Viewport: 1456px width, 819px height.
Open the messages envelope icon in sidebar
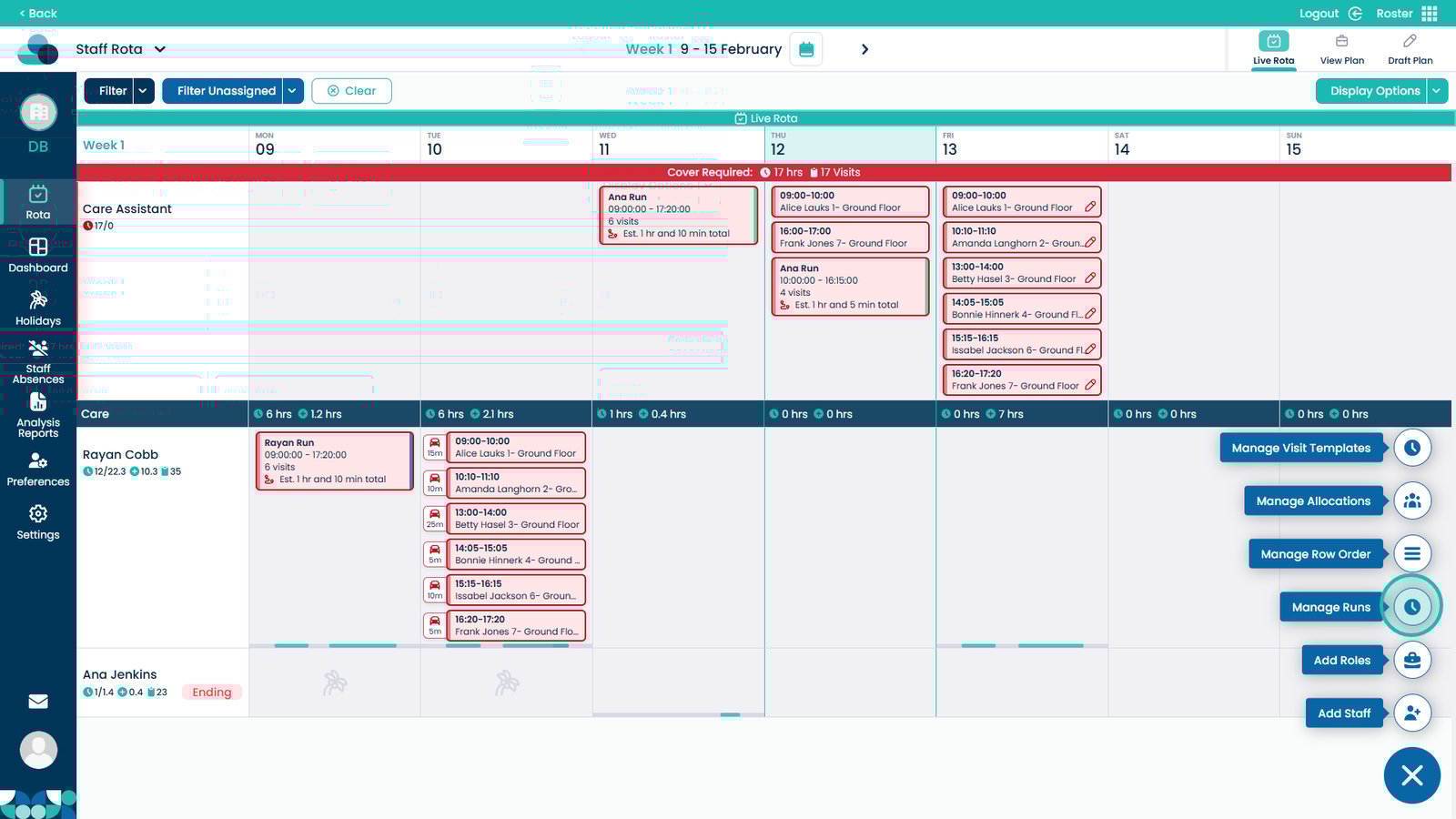(x=38, y=702)
